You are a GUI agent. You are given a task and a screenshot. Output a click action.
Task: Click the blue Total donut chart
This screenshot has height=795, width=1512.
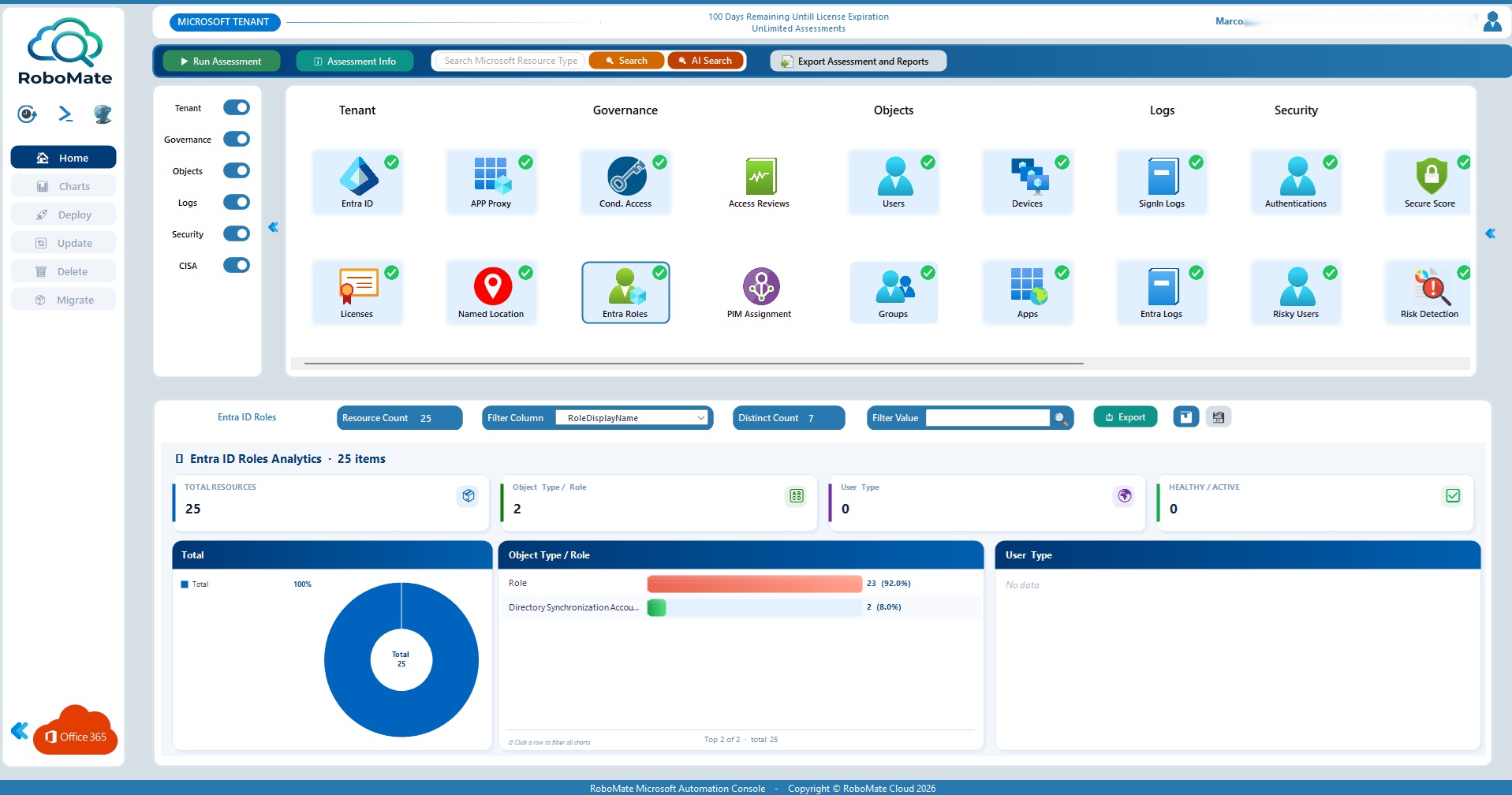[401, 659]
